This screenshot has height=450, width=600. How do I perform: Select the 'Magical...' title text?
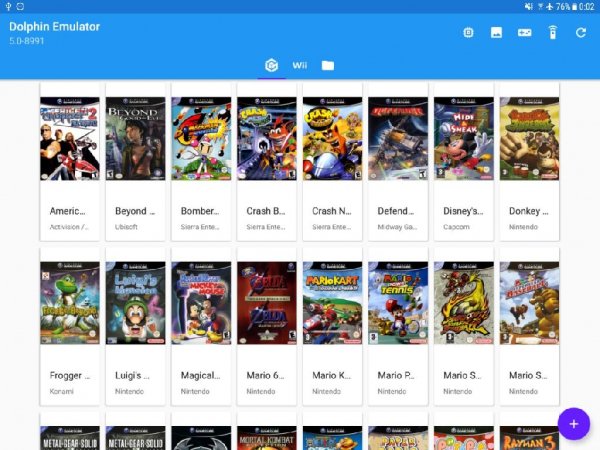[x=201, y=375]
